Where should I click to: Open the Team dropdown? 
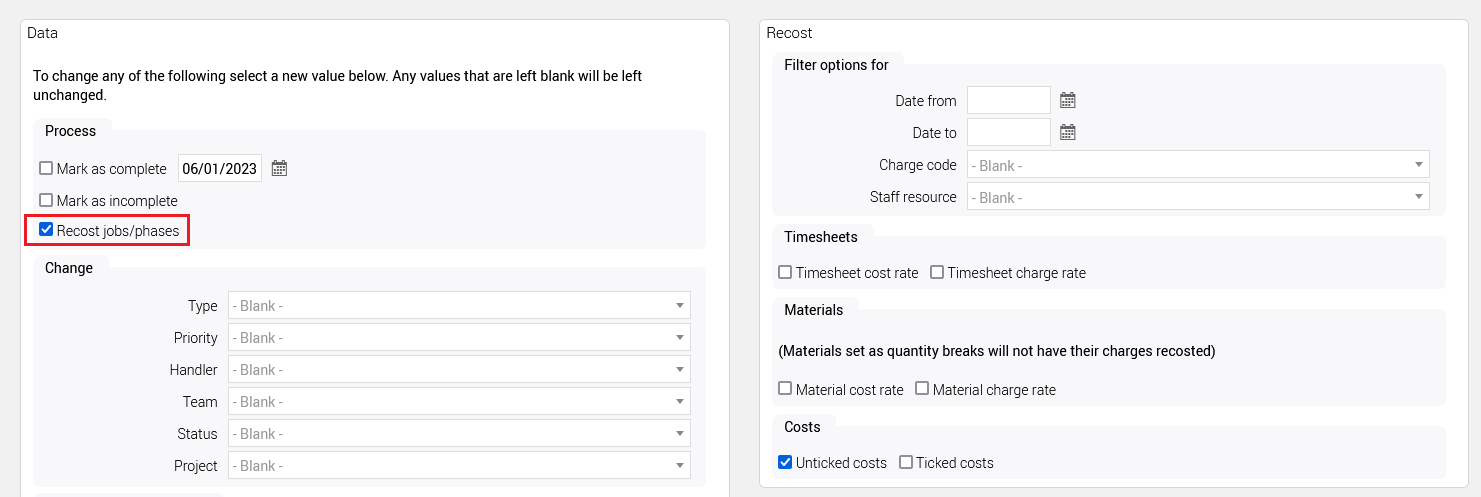(459, 401)
